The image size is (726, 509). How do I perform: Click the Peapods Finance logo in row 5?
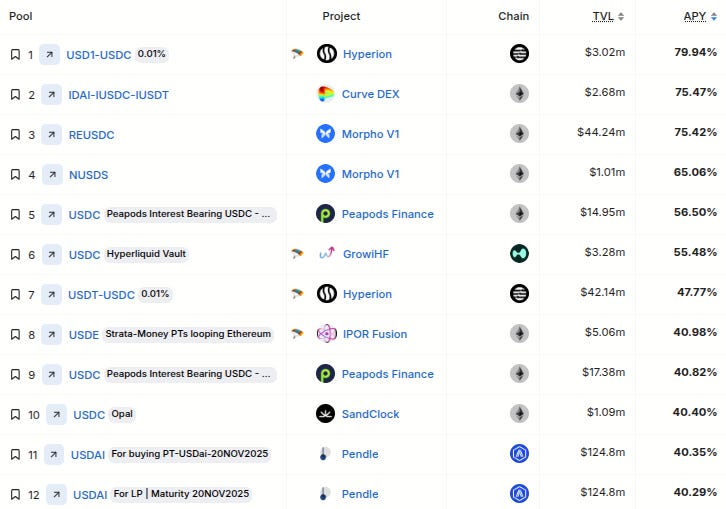[x=325, y=214]
